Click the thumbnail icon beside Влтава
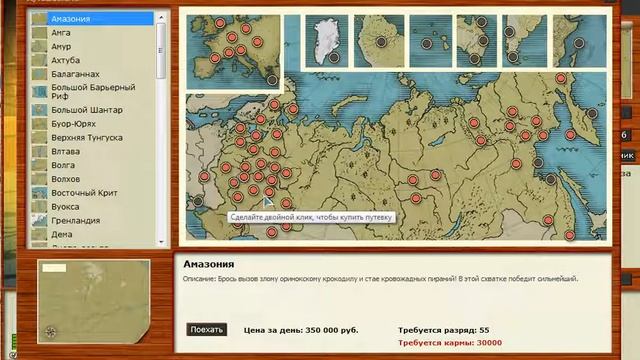 click(x=40, y=151)
